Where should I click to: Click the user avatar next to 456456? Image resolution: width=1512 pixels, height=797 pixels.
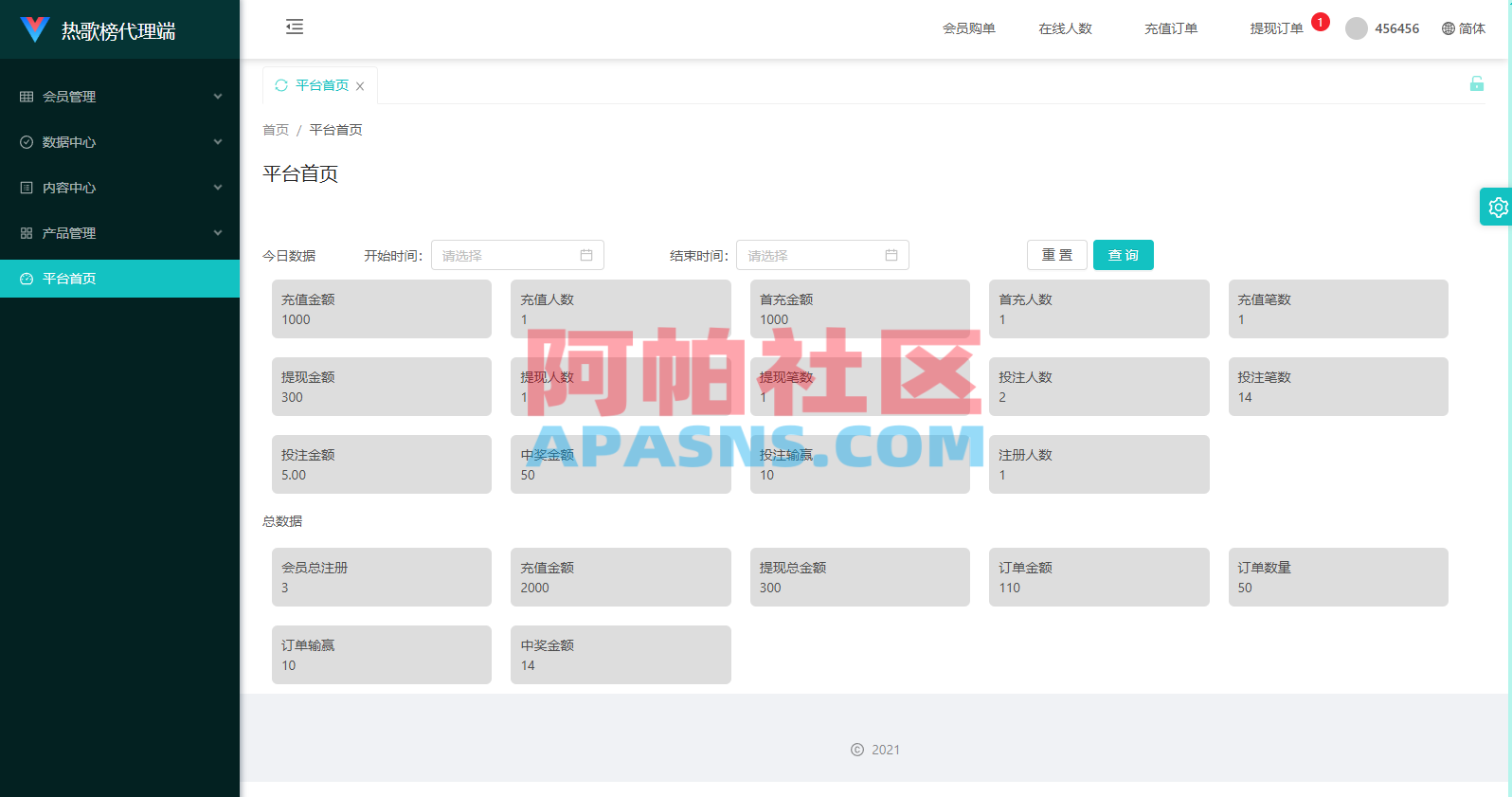1357,28
